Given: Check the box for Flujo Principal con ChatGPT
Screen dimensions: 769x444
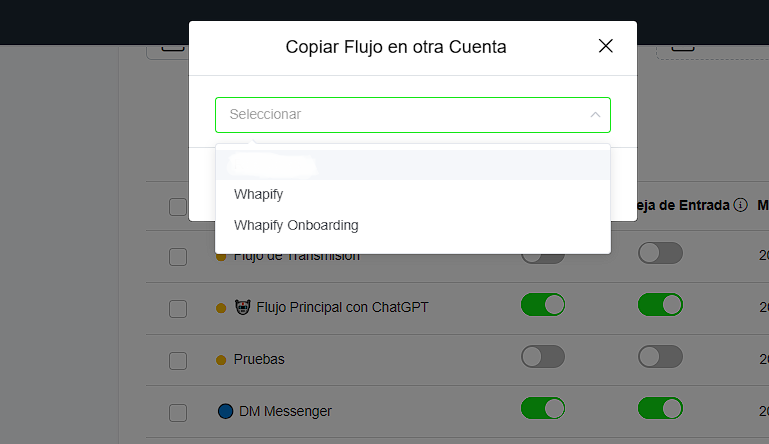Looking at the screenshot, I should (x=178, y=308).
